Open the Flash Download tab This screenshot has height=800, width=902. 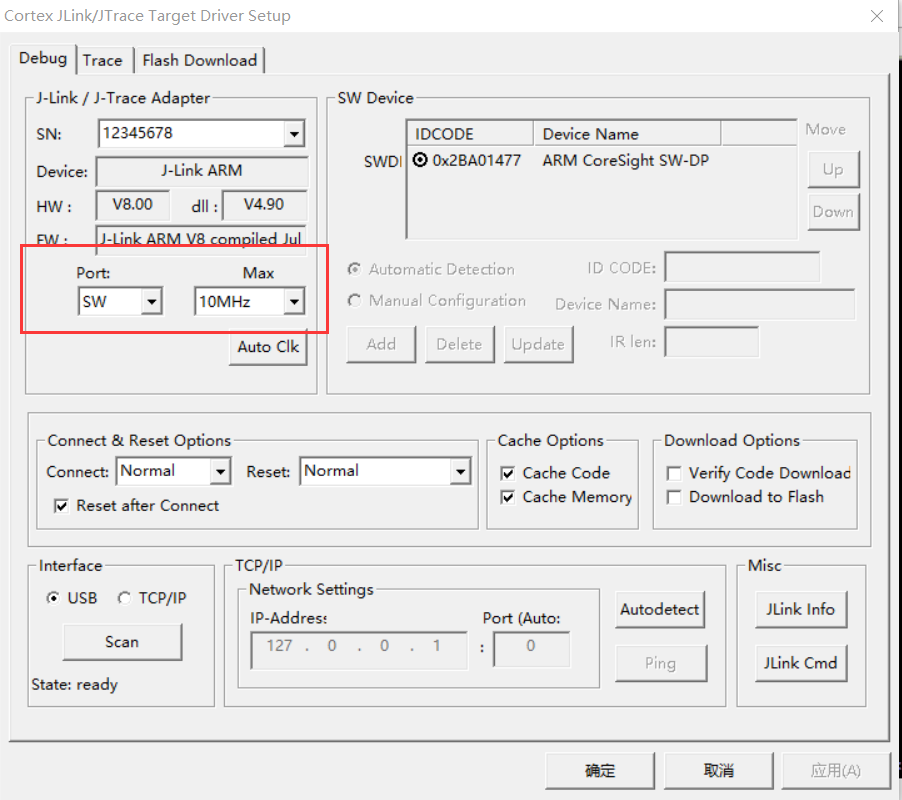[199, 59]
